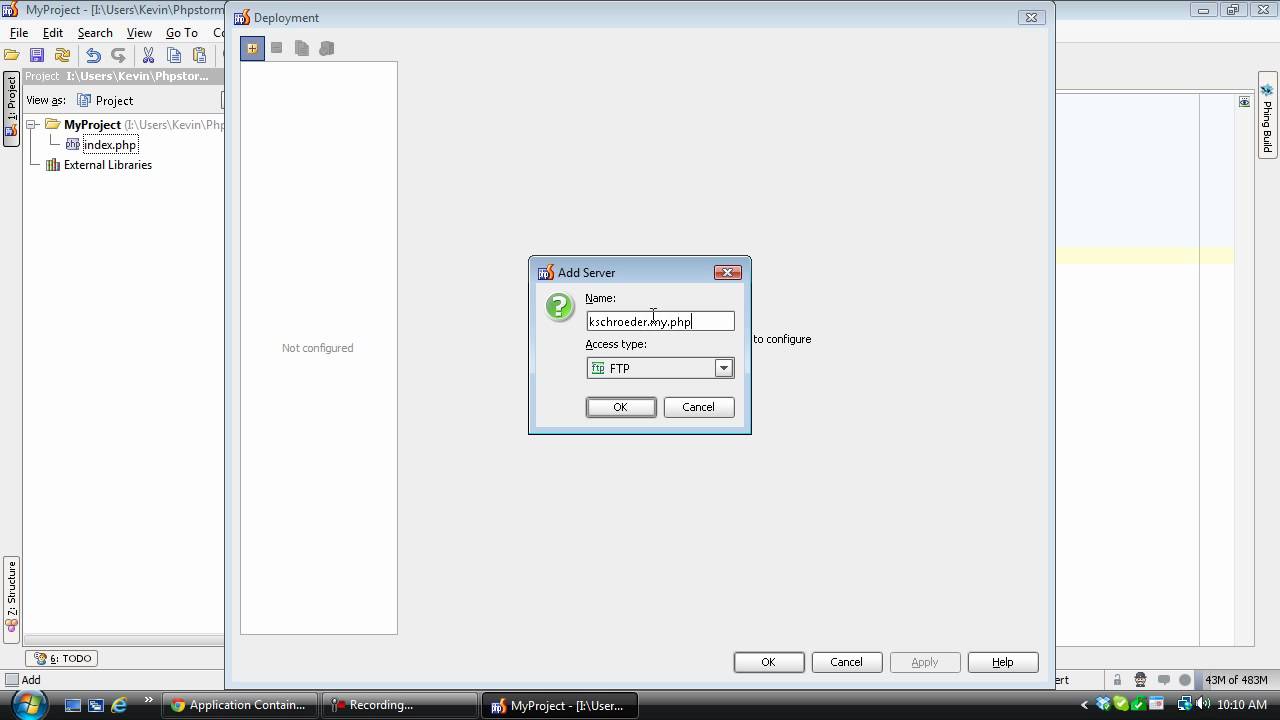Image resolution: width=1280 pixels, height=720 pixels.
Task: Click the lock icon in PhpStorm status bar
Action: coord(1117,680)
